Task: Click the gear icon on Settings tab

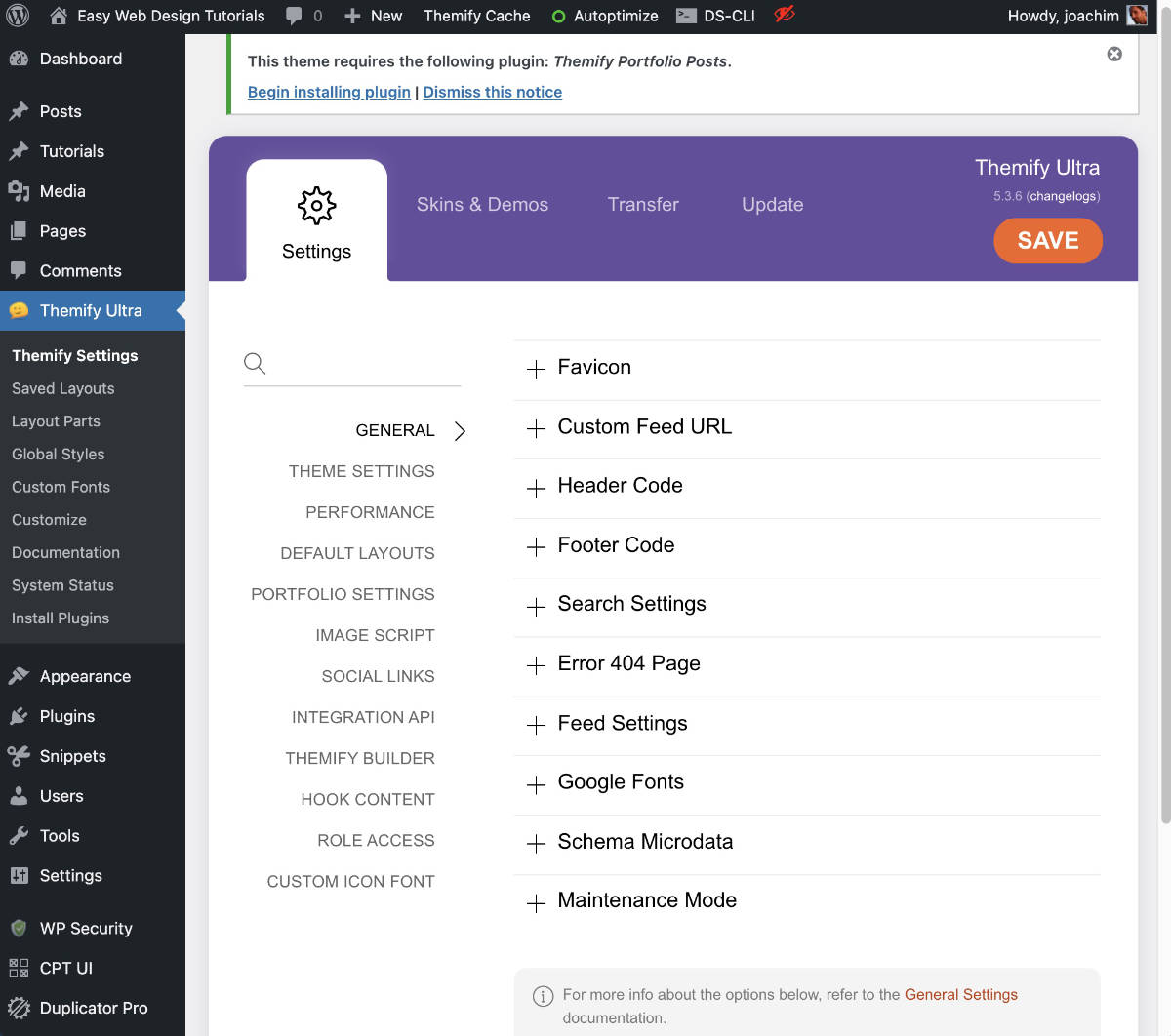Action: (316, 206)
